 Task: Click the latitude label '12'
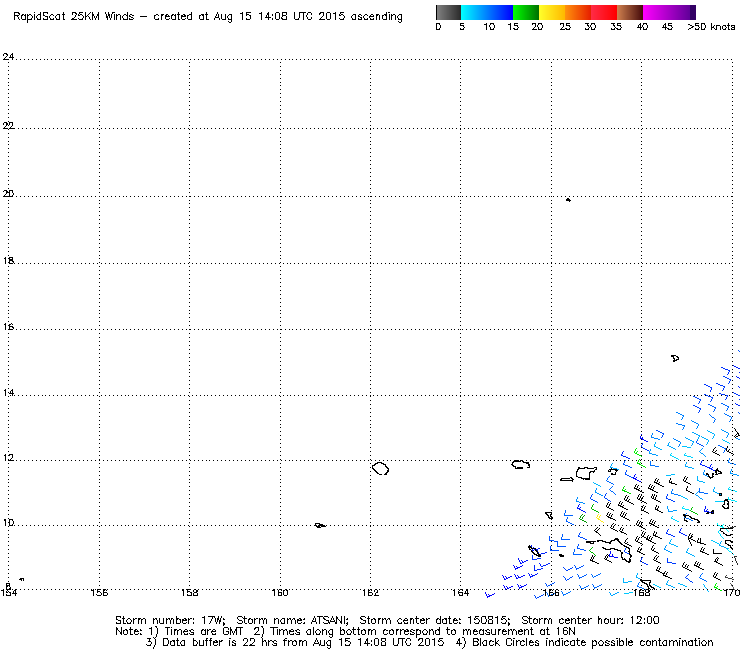pos(8,458)
